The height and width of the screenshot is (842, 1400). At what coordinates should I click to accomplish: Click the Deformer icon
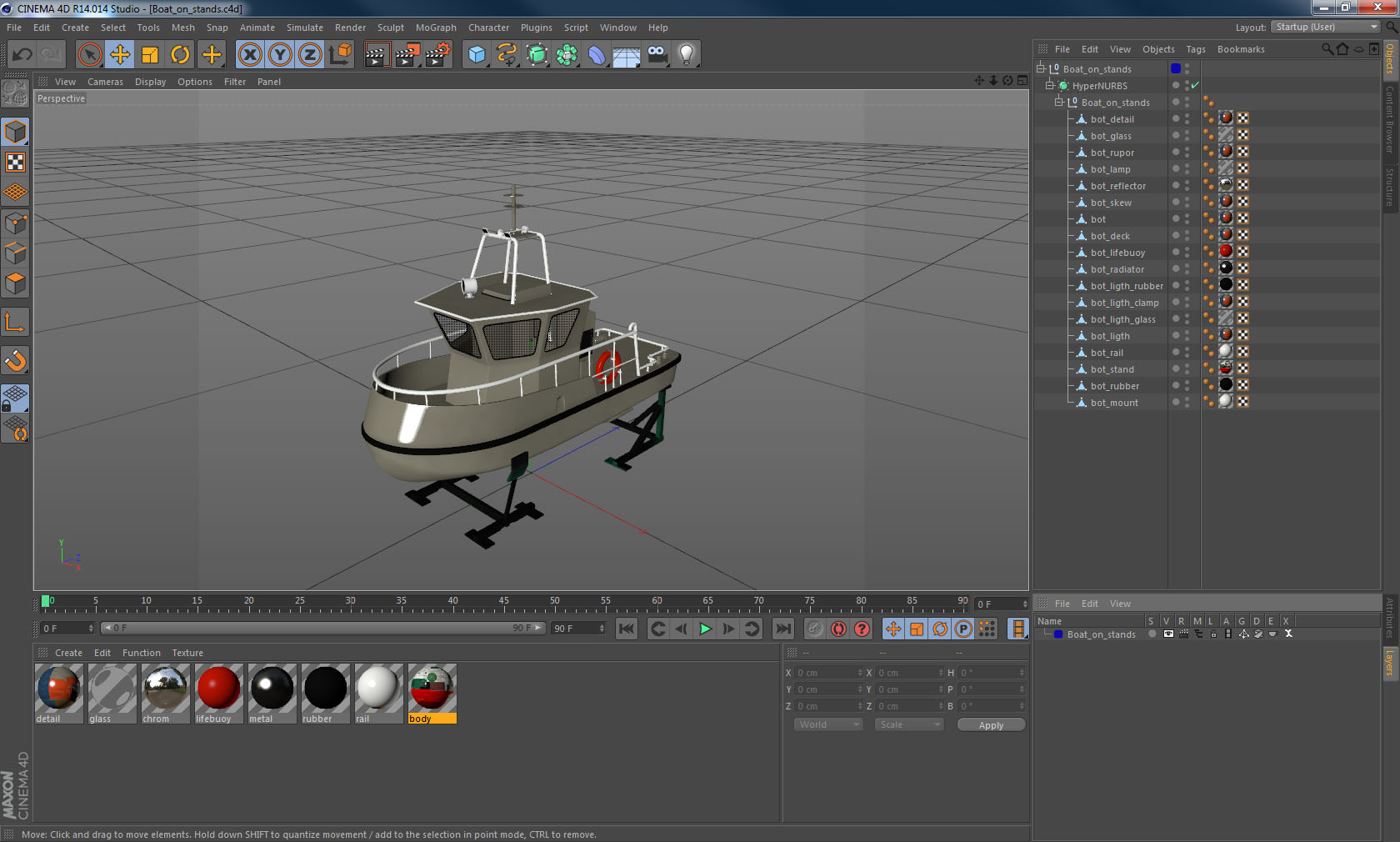coord(597,55)
